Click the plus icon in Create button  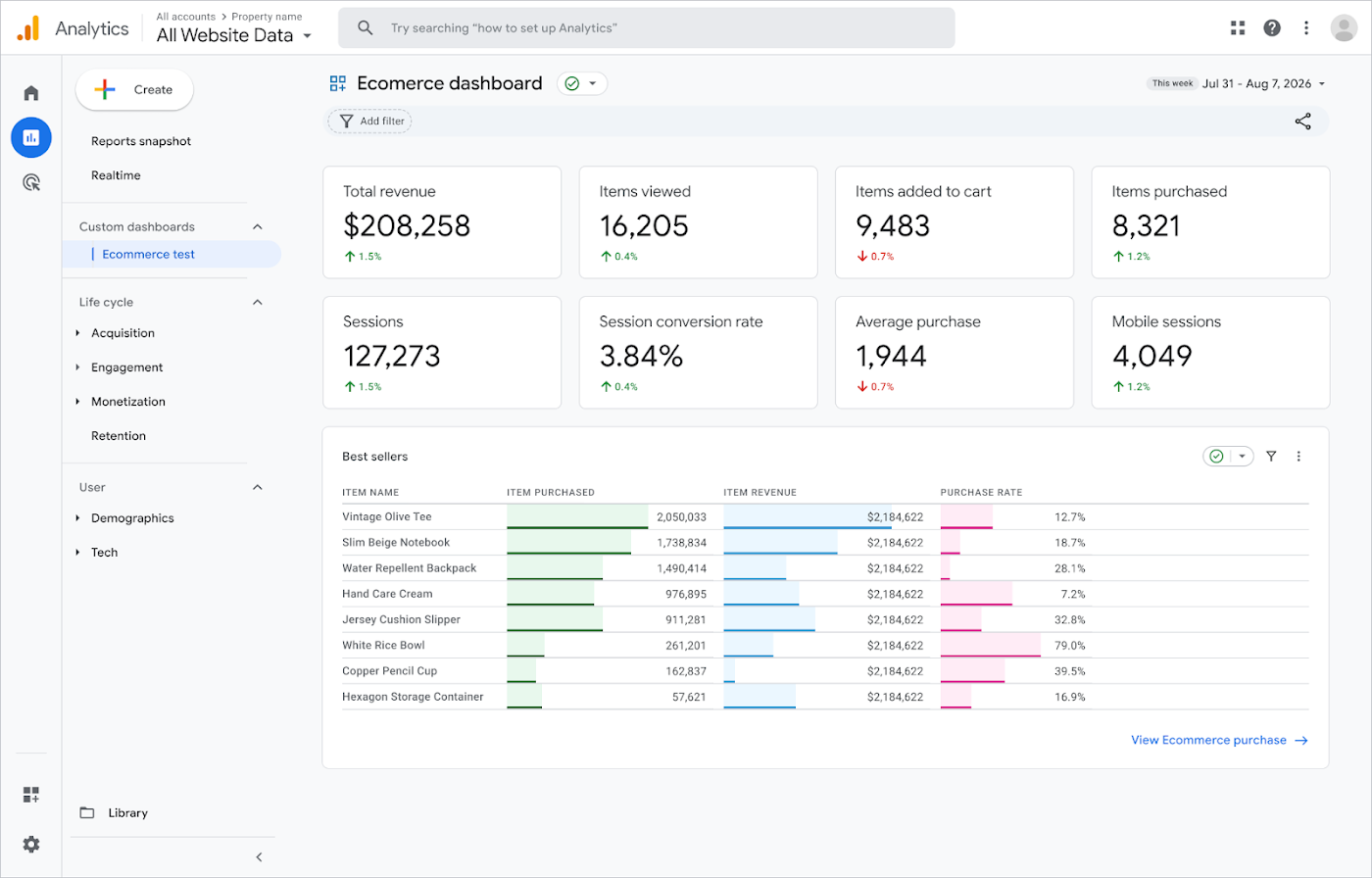click(105, 89)
